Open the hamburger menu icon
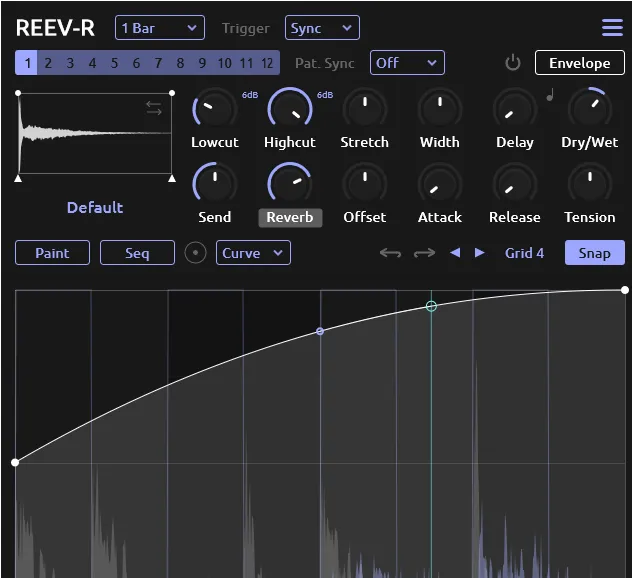 click(612, 28)
